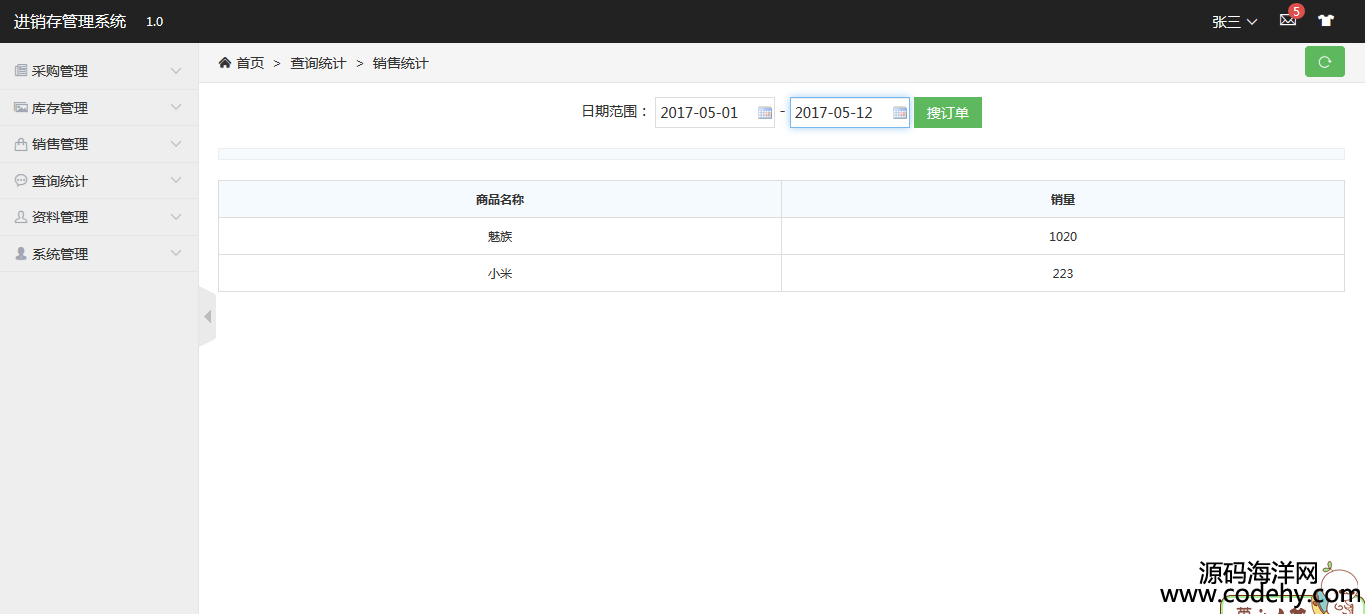Image resolution: width=1365 pixels, height=614 pixels.
Task: Collapse the left sidebar with arrow handle
Action: [x=207, y=317]
